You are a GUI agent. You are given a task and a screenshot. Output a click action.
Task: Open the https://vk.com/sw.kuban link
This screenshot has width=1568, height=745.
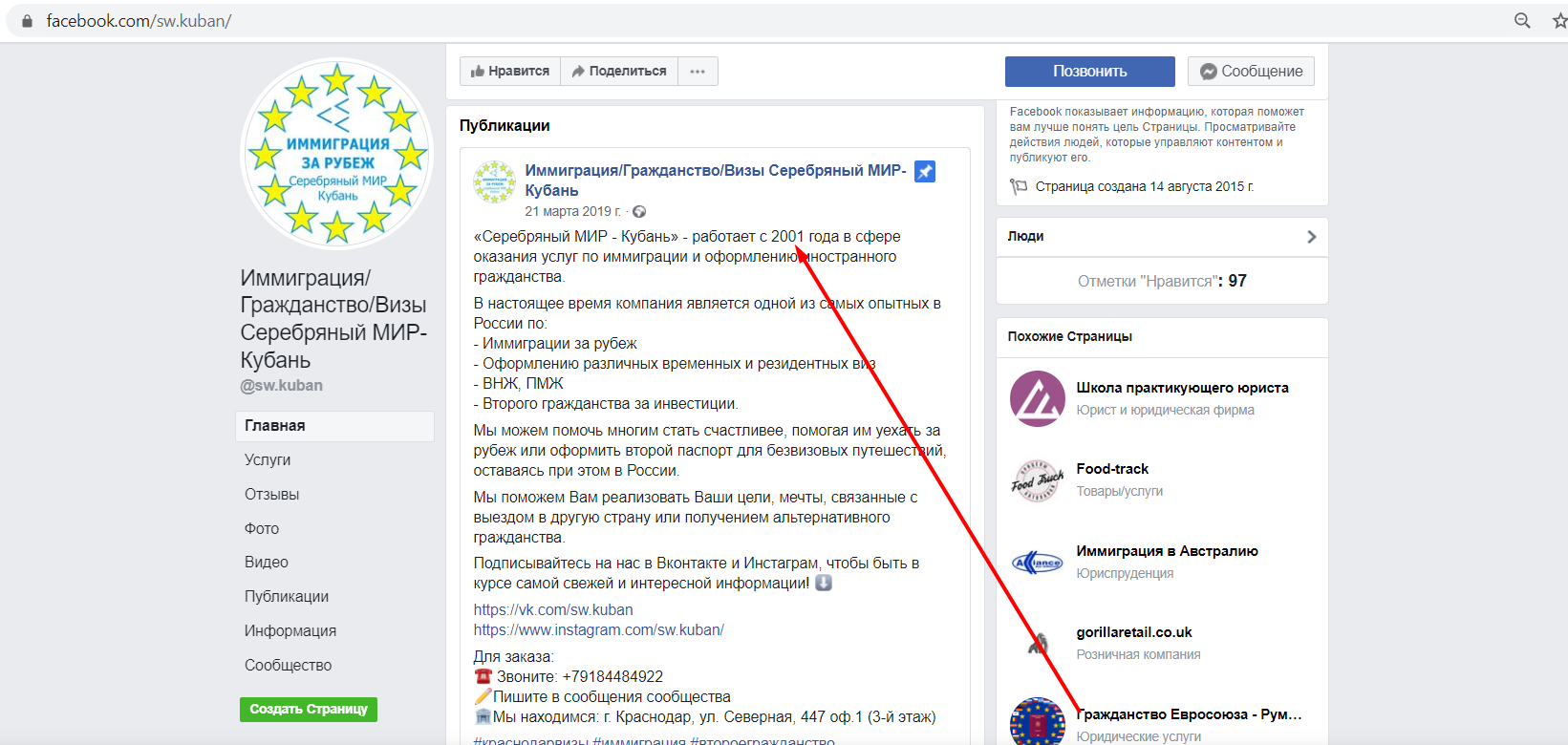tap(553, 609)
